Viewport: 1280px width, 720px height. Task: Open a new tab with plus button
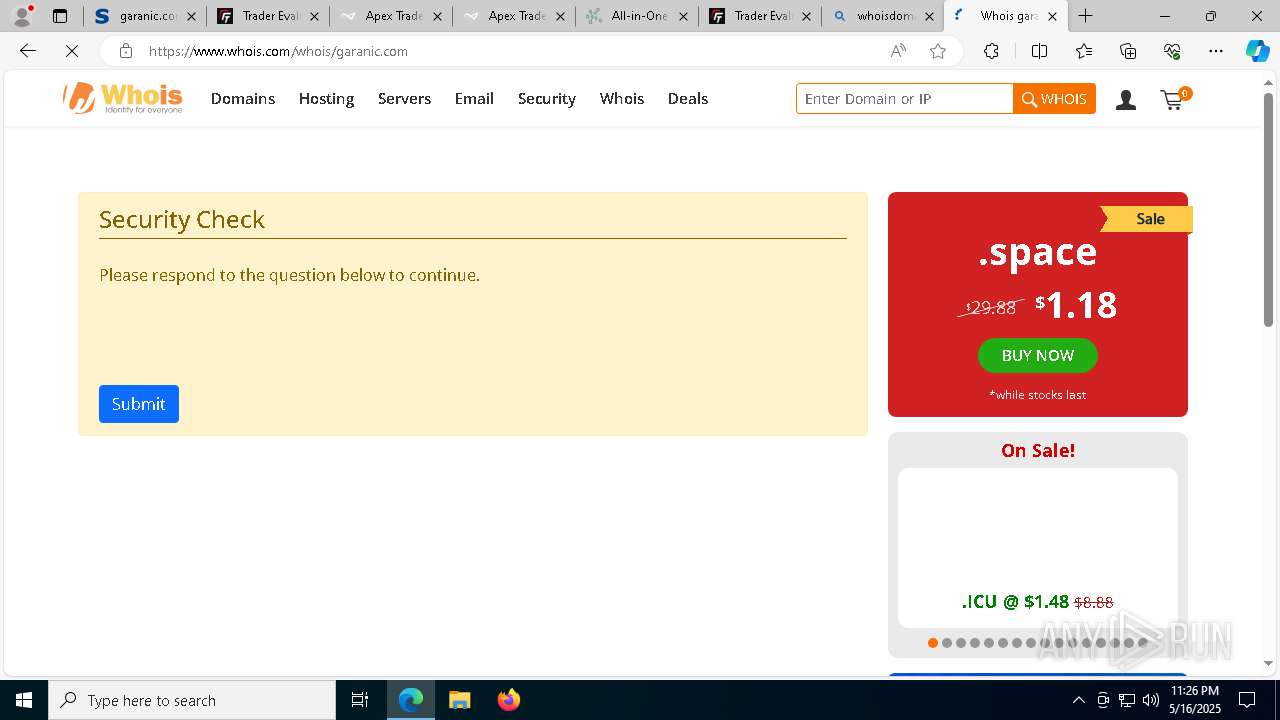[1086, 16]
